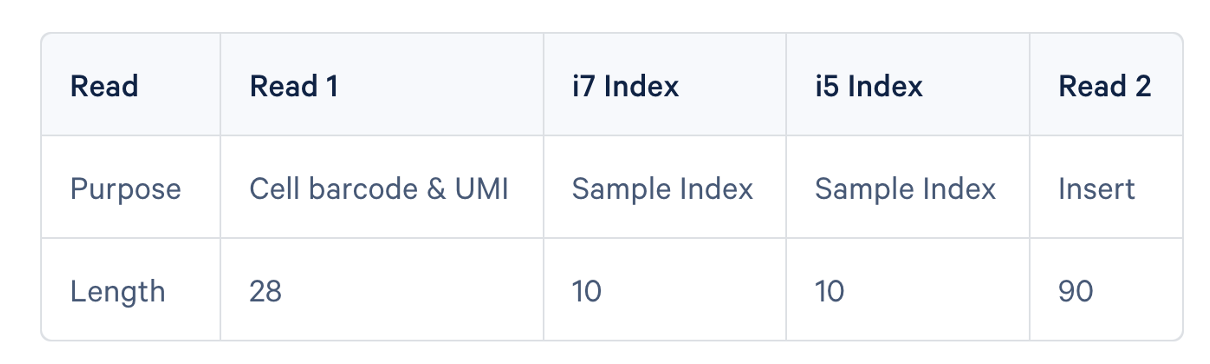Click the word "Index" in the i5 Index purpose cell
Image resolution: width=1210 pixels, height=364 pixels.
coord(960,188)
